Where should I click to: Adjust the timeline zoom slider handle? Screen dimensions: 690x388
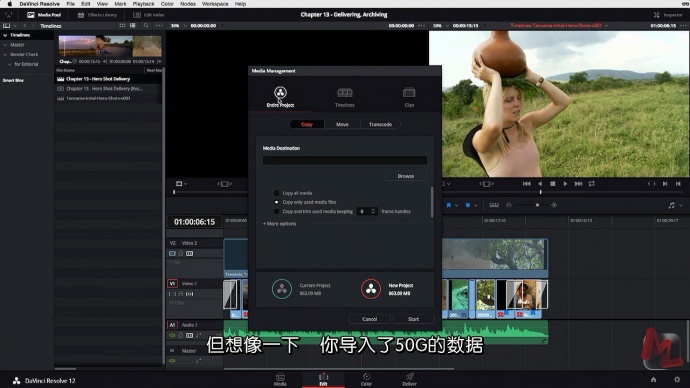(x=537, y=205)
